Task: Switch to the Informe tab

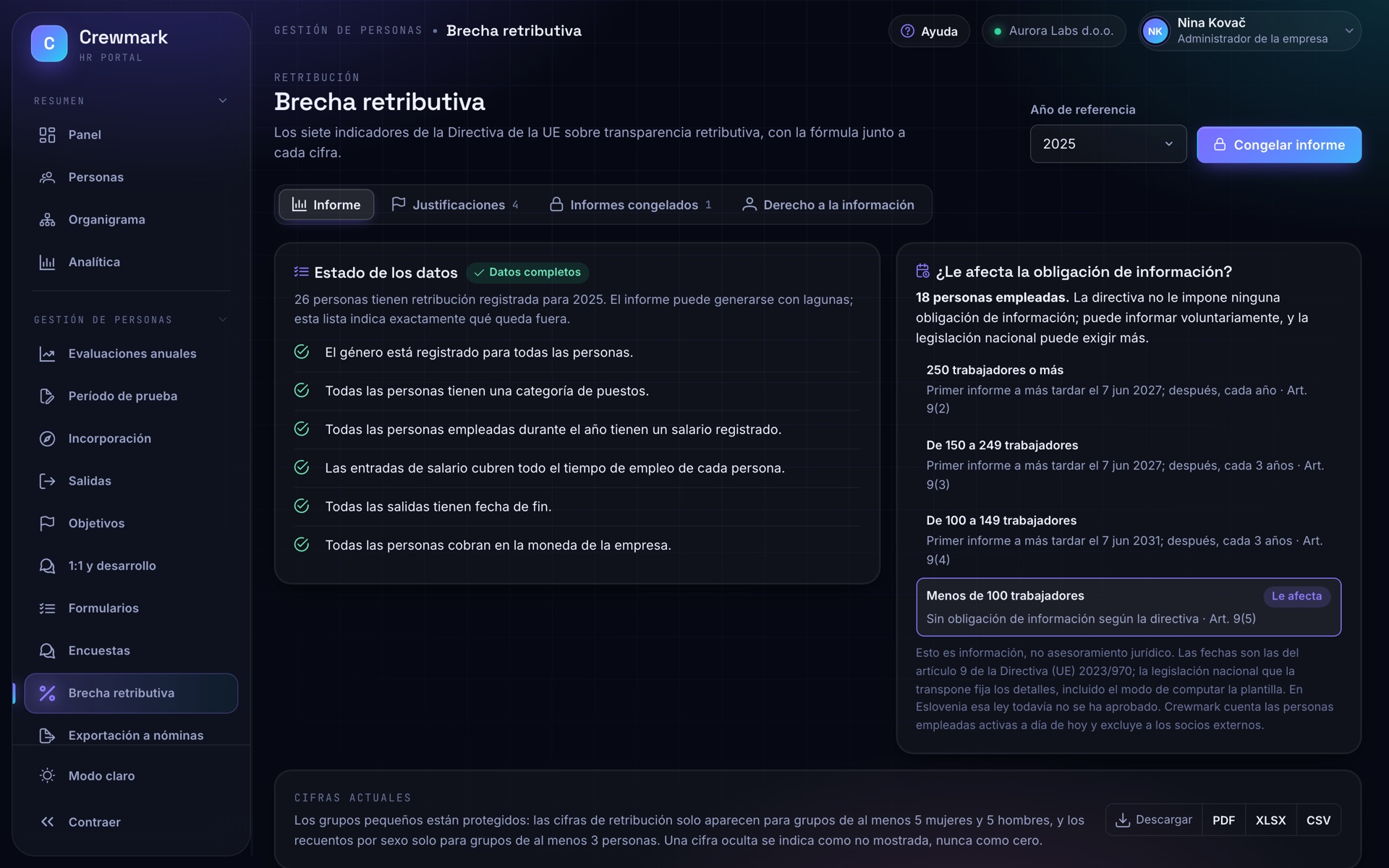Action: click(x=326, y=205)
